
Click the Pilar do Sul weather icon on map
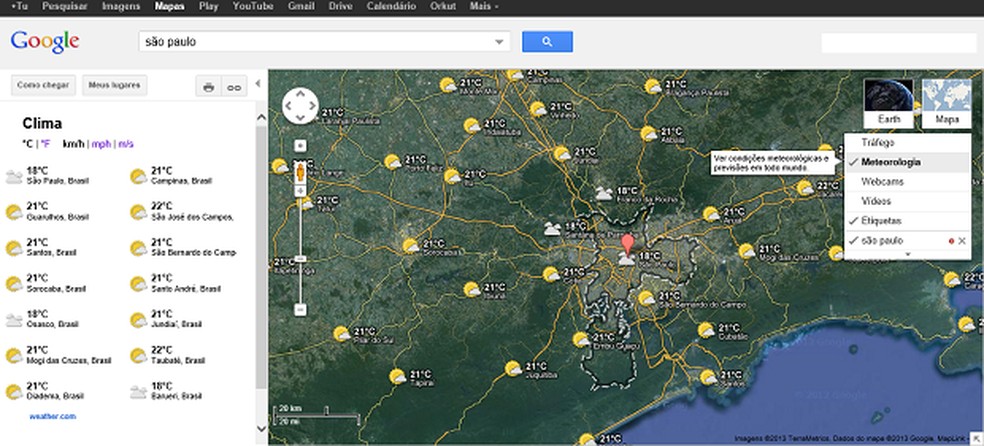(341, 334)
